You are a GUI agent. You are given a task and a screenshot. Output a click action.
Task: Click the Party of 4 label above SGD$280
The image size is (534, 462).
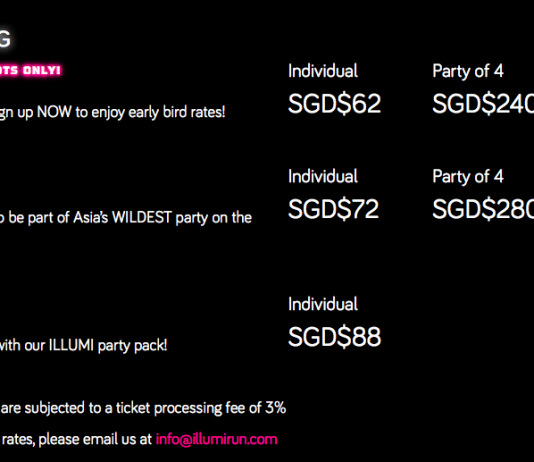point(468,177)
